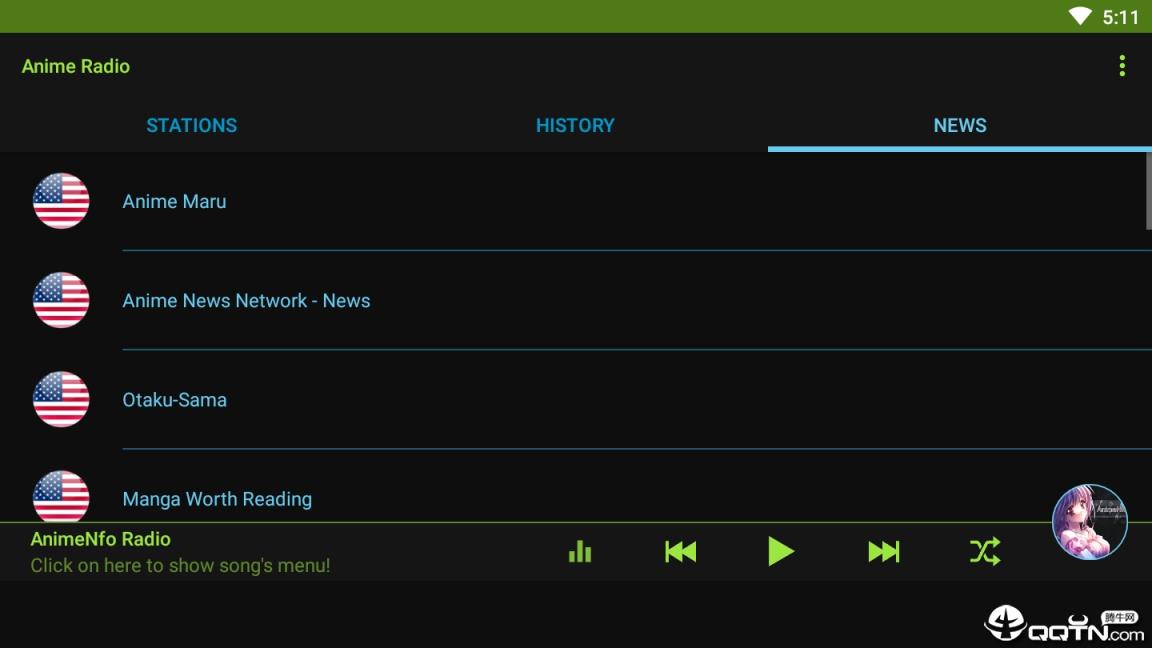
Task: Toggle shuffle mode
Action: 984,551
